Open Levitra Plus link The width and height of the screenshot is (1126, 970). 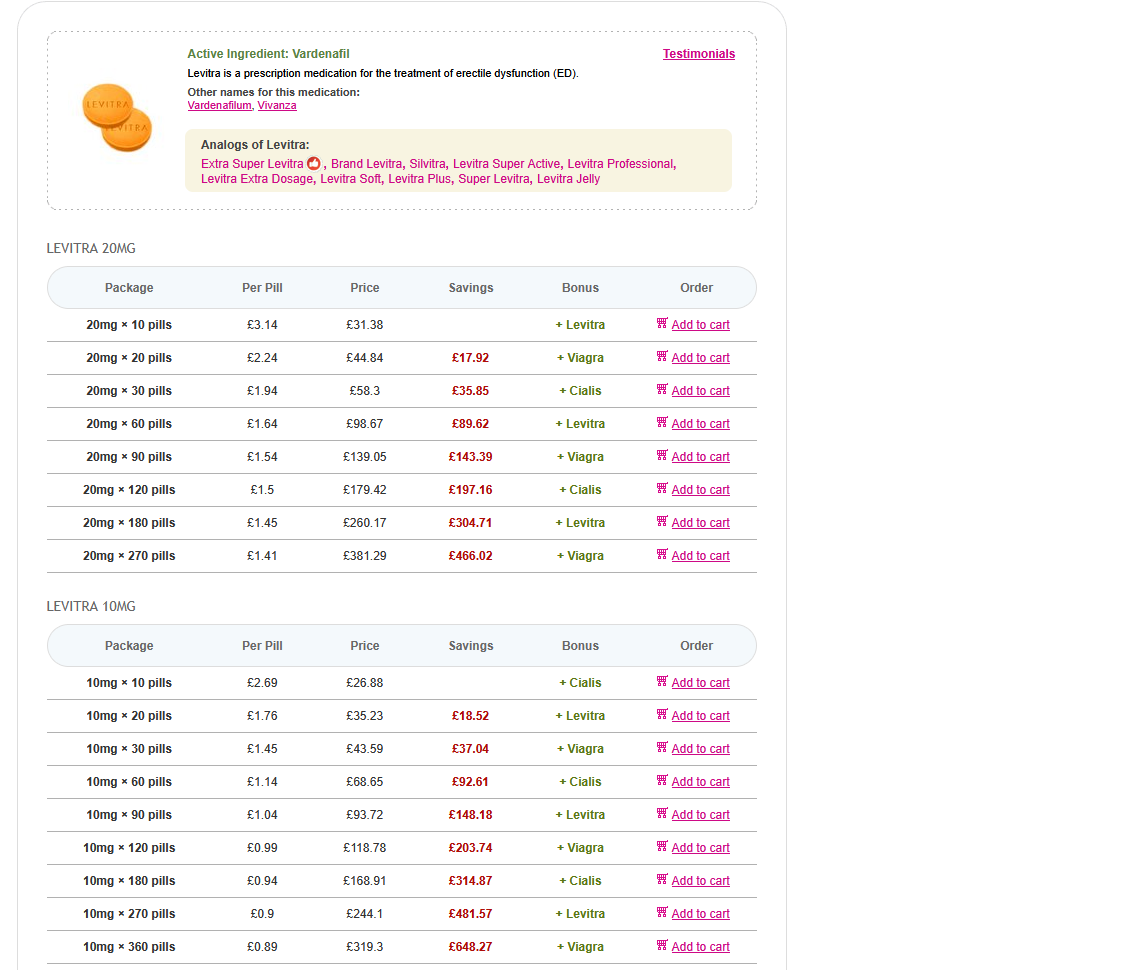point(419,179)
